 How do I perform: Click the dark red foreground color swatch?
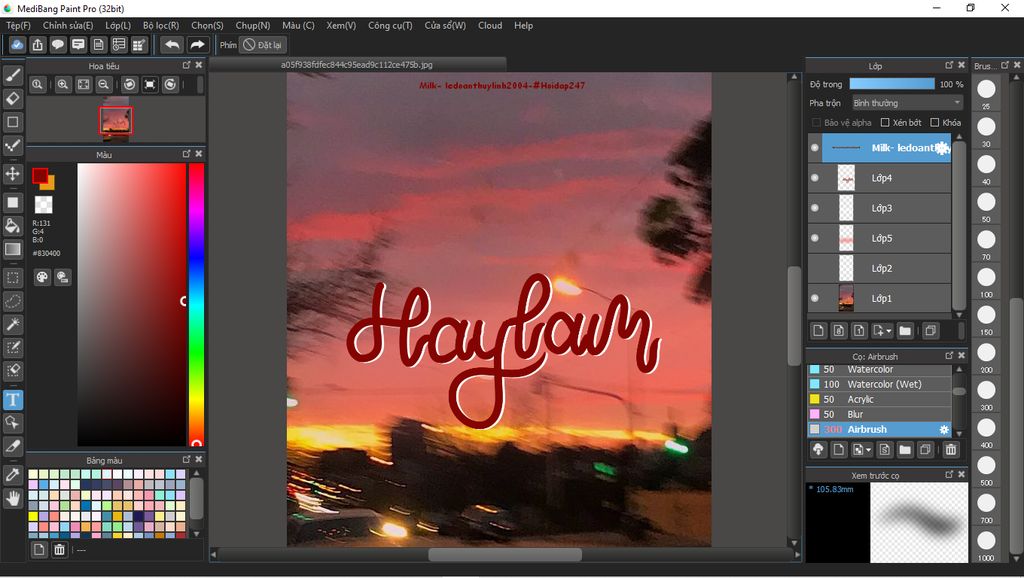[40, 176]
